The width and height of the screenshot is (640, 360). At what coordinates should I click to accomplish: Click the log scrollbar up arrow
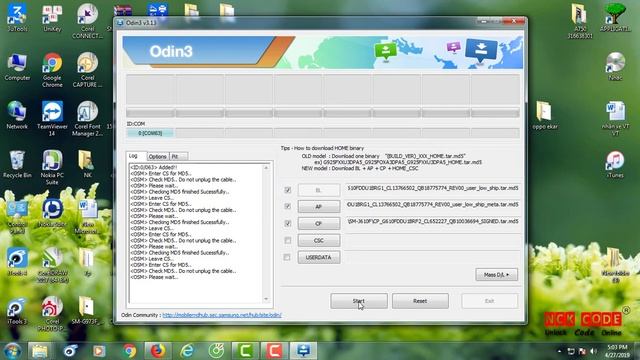(266, 168)
